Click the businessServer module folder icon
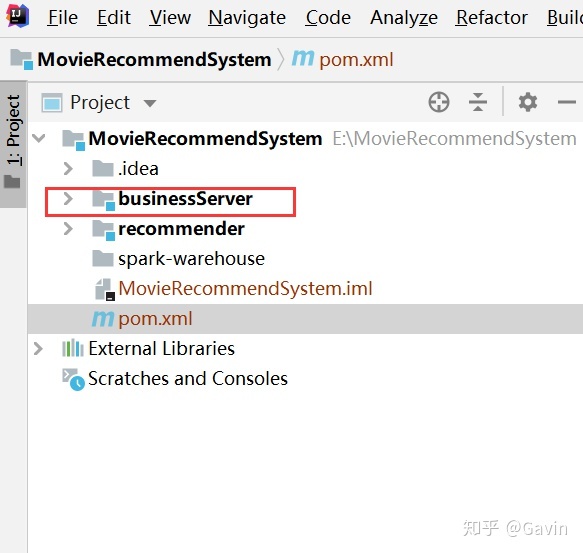Image resolution: width=583 pixels, height=553 pixels. (x=103, y=200)
